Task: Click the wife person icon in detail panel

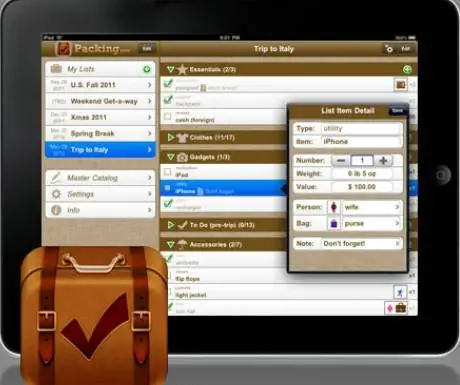Action: pos(334,207)
